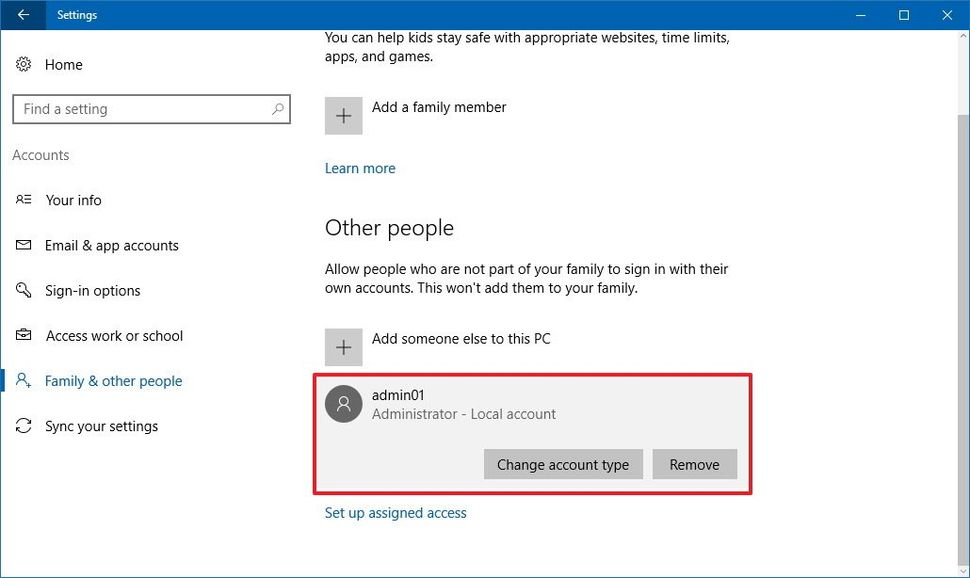The height and width of the screenshot is (578, 970).
Task: Open Set up assigned access
Action: (395, 512)
